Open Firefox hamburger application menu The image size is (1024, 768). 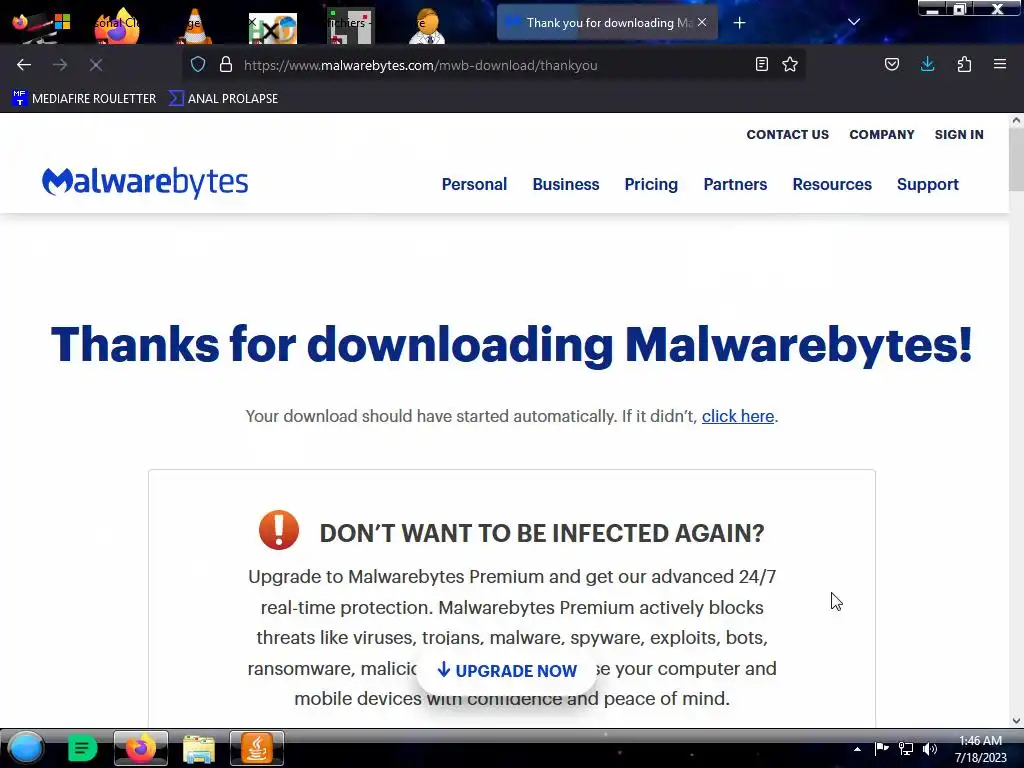coord(1000,65)
